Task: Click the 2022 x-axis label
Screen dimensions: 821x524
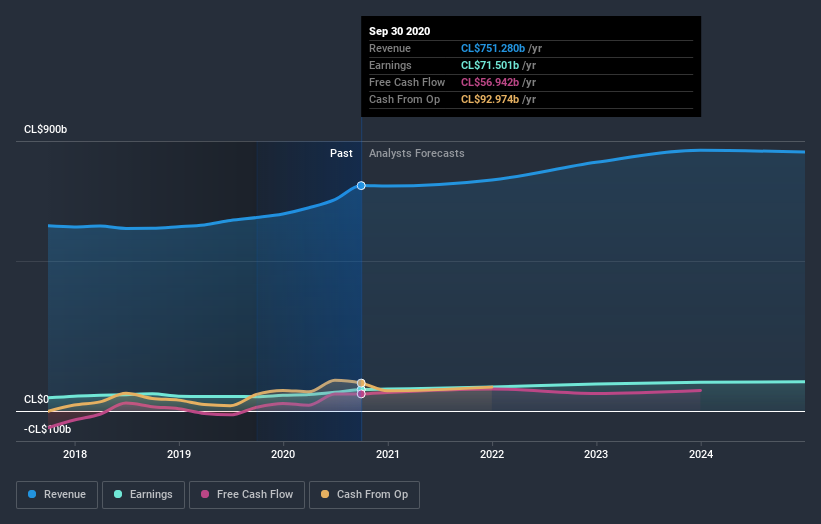Action: coord(492,454)
